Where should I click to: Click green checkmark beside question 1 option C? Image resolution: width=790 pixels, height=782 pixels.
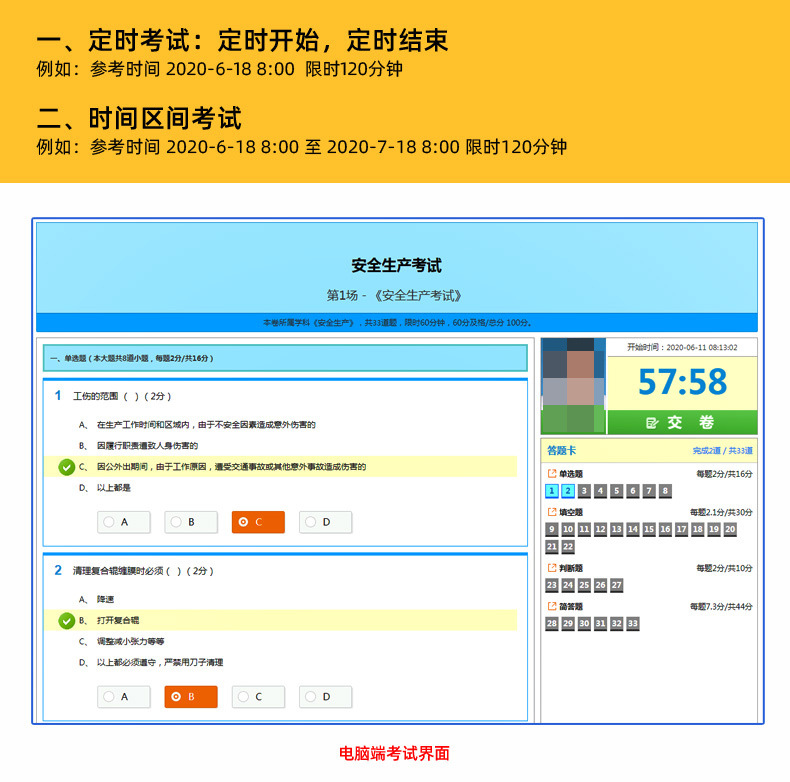(x=67, y=467)
